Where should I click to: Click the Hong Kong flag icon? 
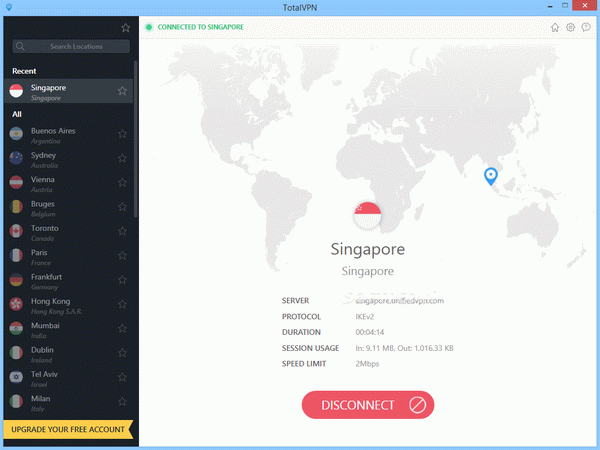[x=16, y=304]
